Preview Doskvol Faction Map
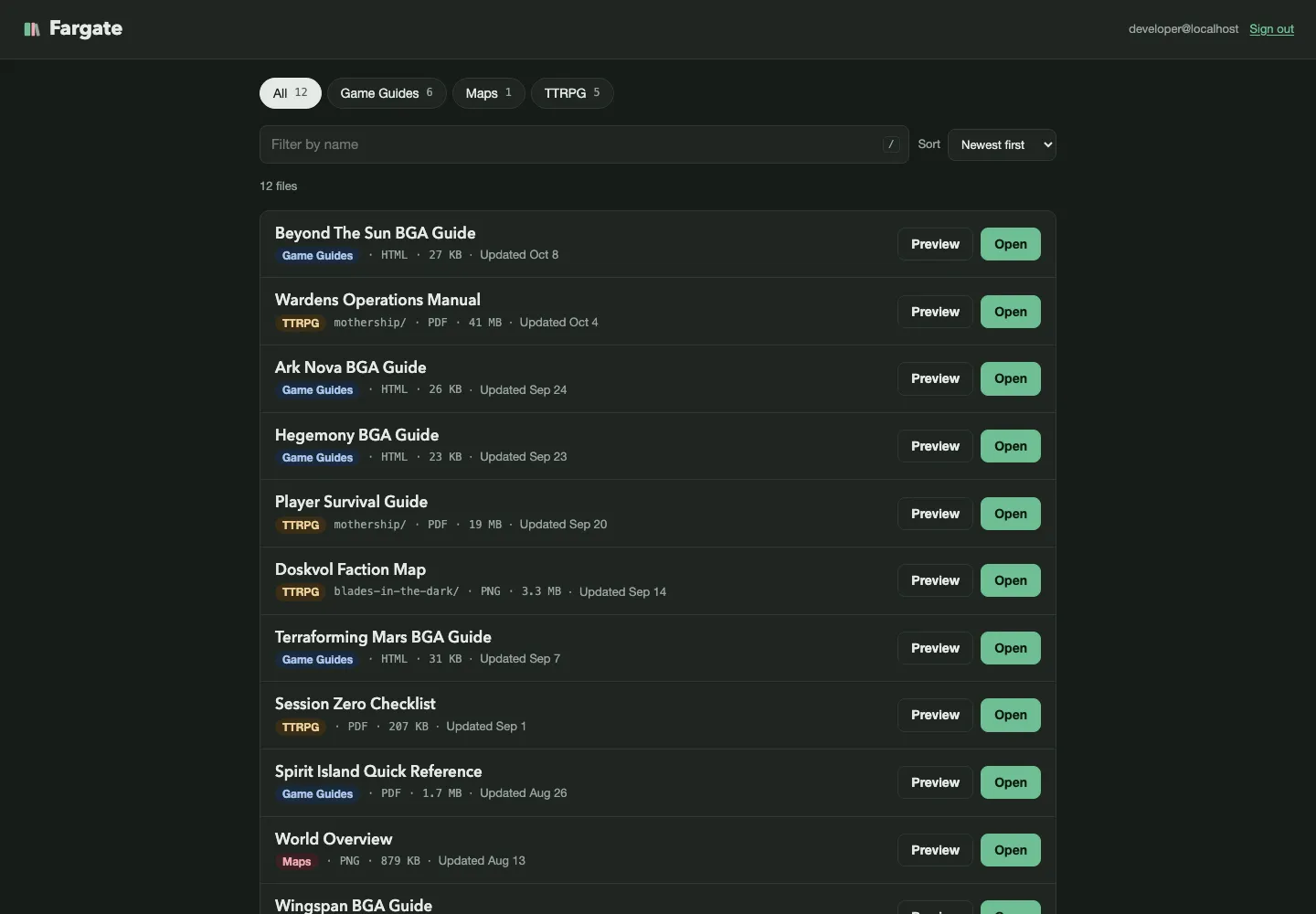Viewport: 1316px width, 914px height. [935, 580]
